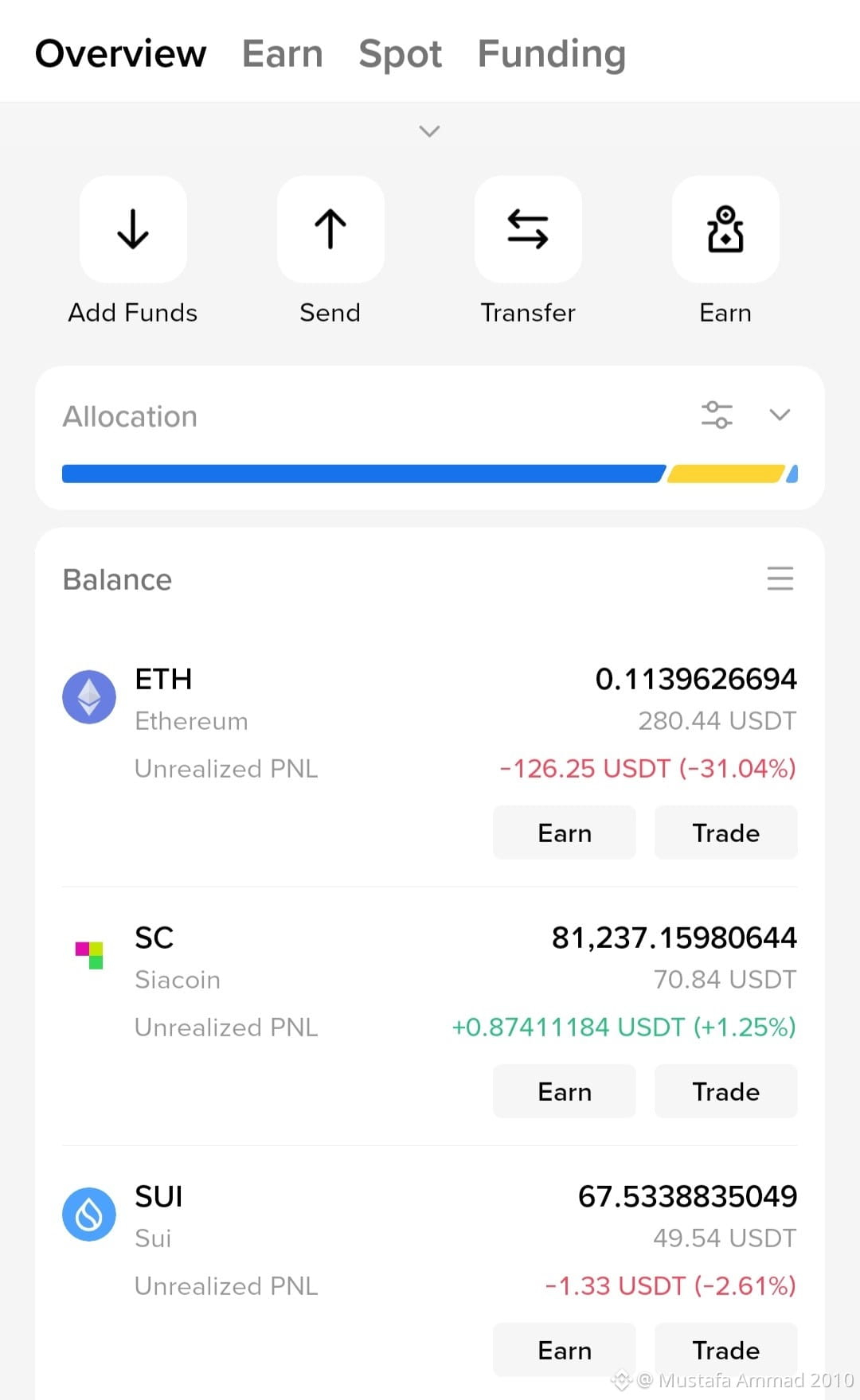Viewport: 860px width, 1400px height.
Task: Select the yellow allocation bar segment
Action: (726, 474)
